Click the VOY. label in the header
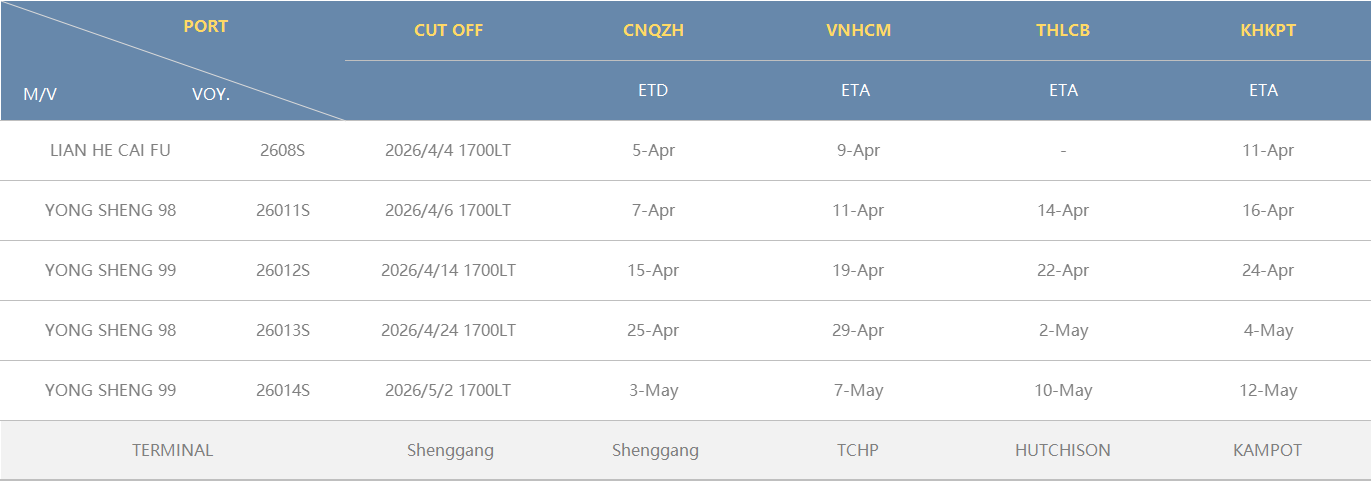This screenshot has height=482, width=1372. click(211, 95)
